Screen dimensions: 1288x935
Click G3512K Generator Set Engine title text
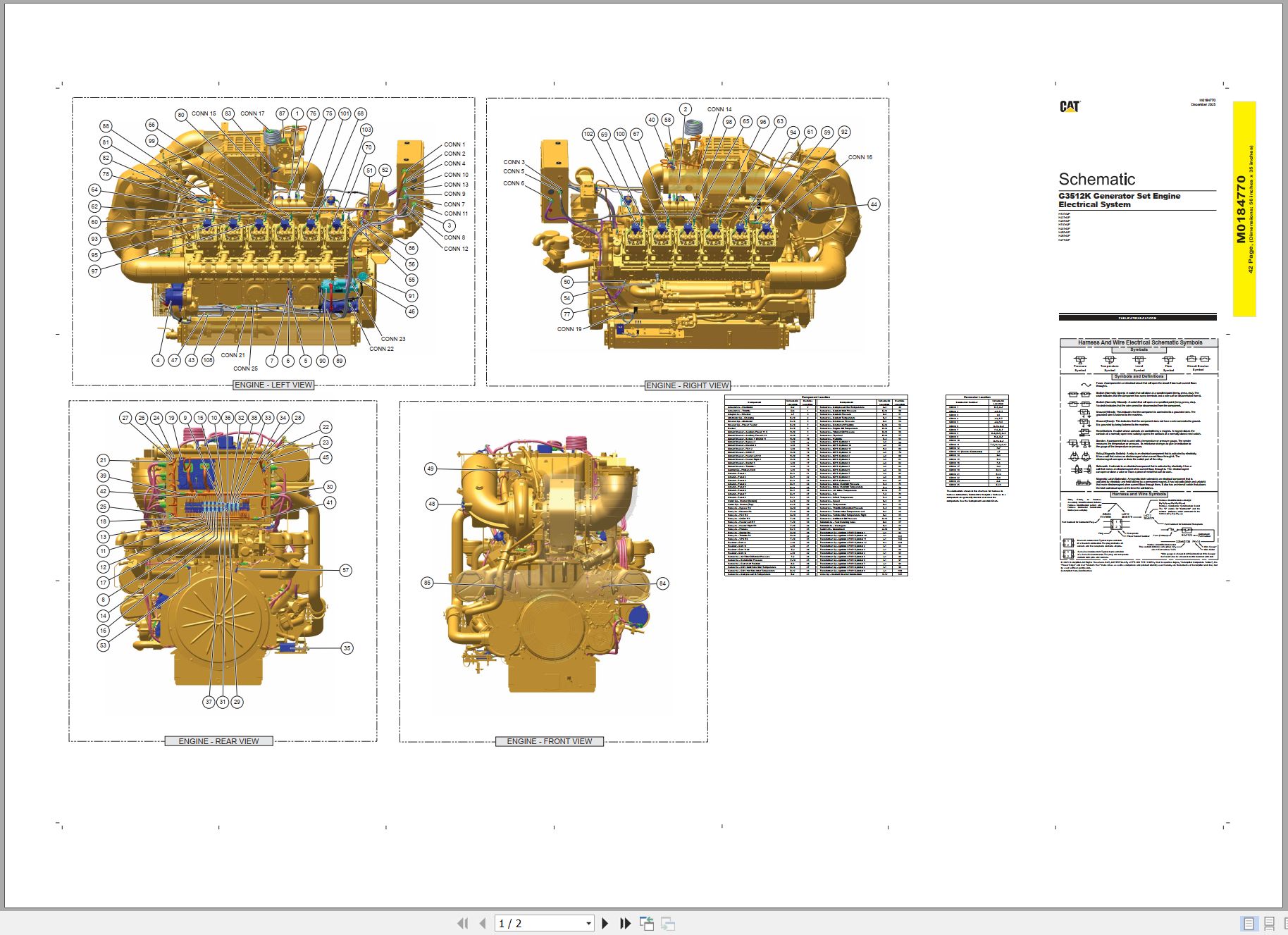(x=1119, y=196)
